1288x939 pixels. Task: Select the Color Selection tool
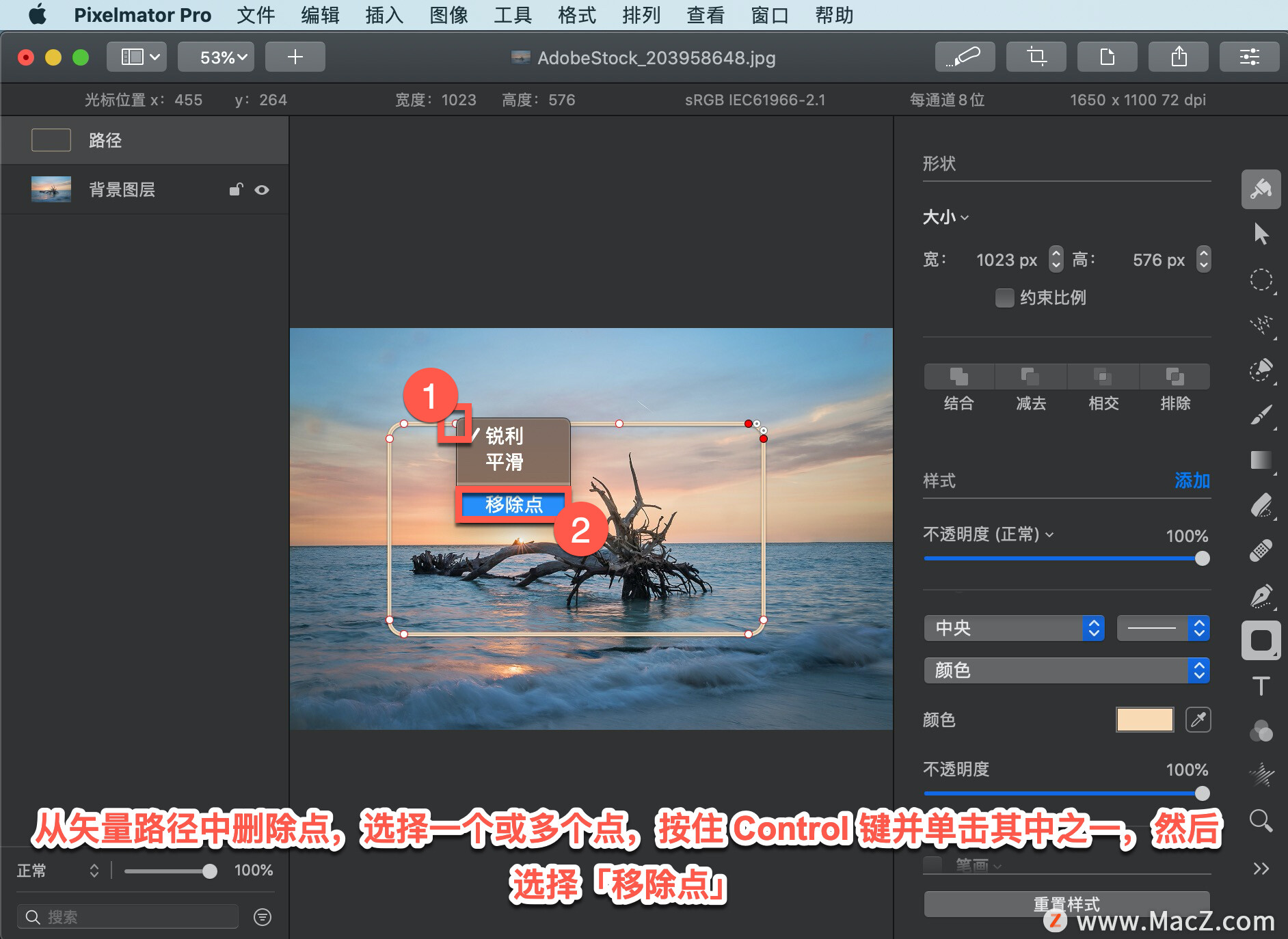pos(1261,370)
